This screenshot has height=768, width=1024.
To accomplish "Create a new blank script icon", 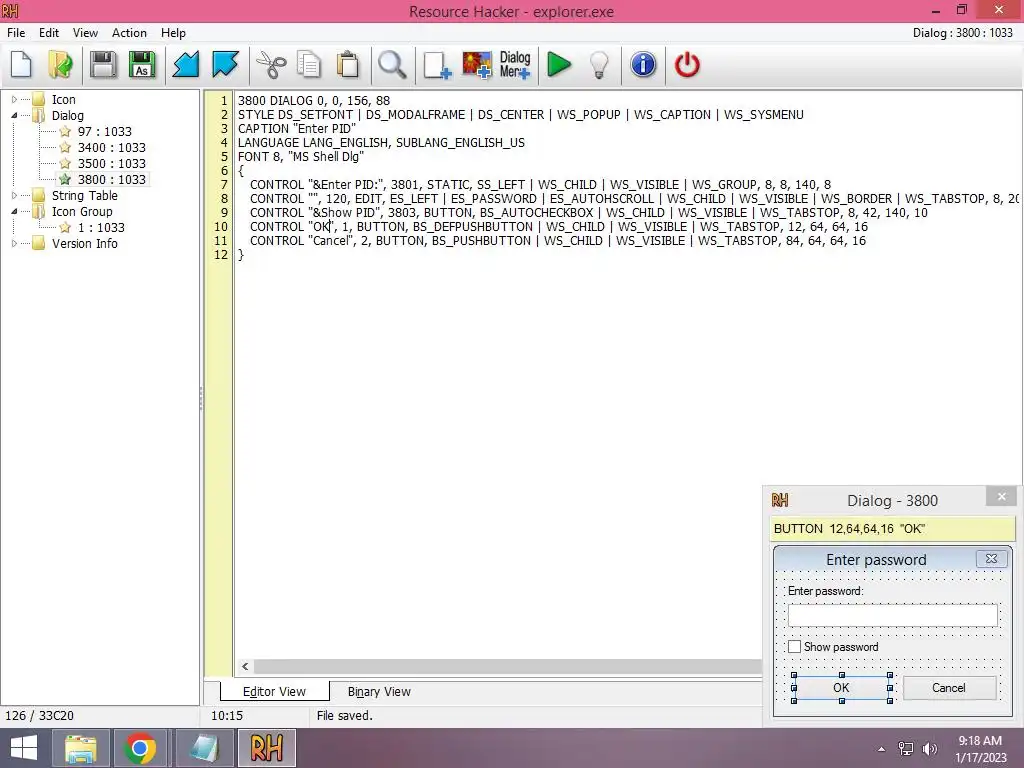I will click(x=22, y=65).
